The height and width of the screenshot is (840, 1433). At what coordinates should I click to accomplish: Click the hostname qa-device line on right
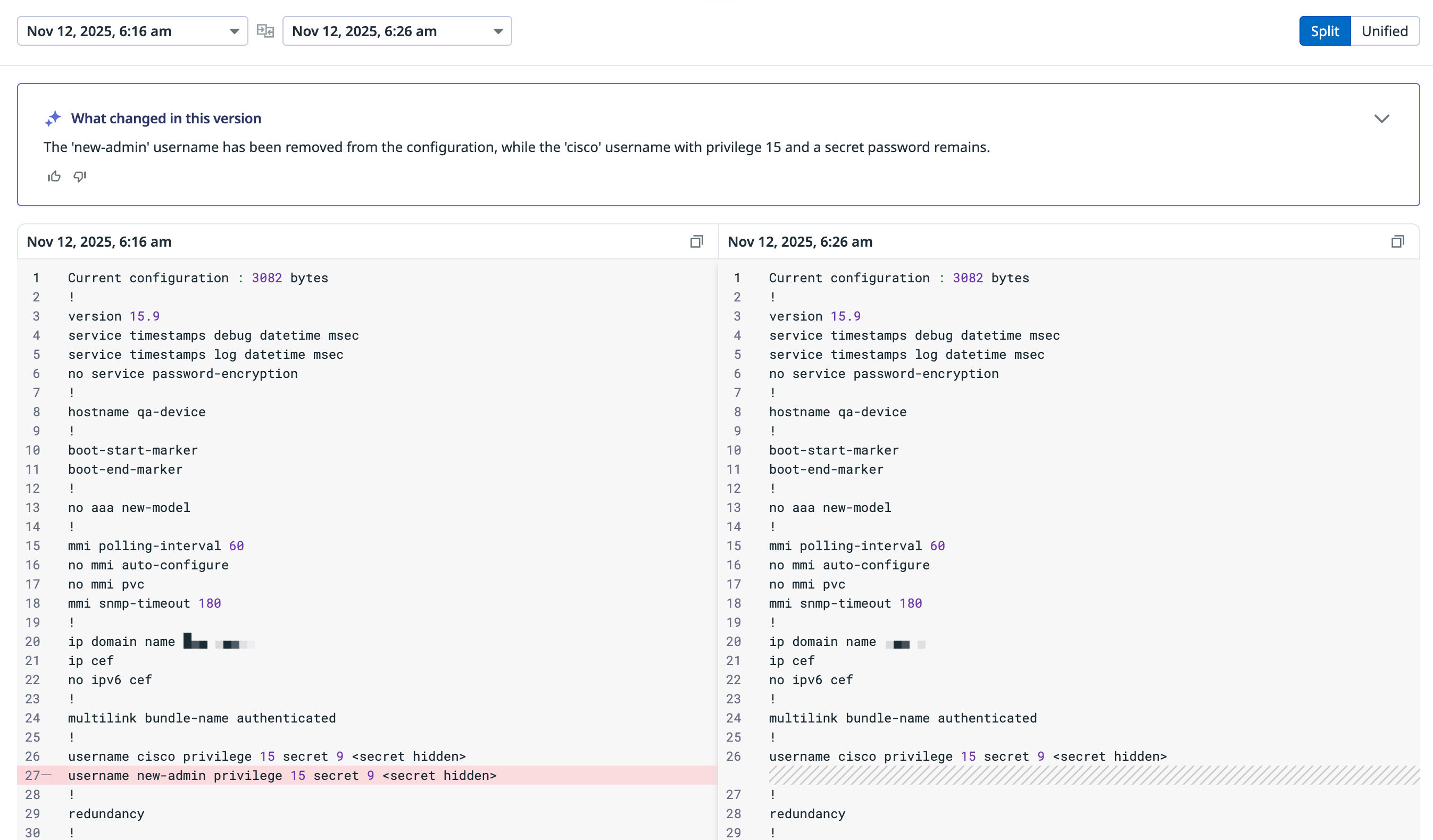pos(838,411)
